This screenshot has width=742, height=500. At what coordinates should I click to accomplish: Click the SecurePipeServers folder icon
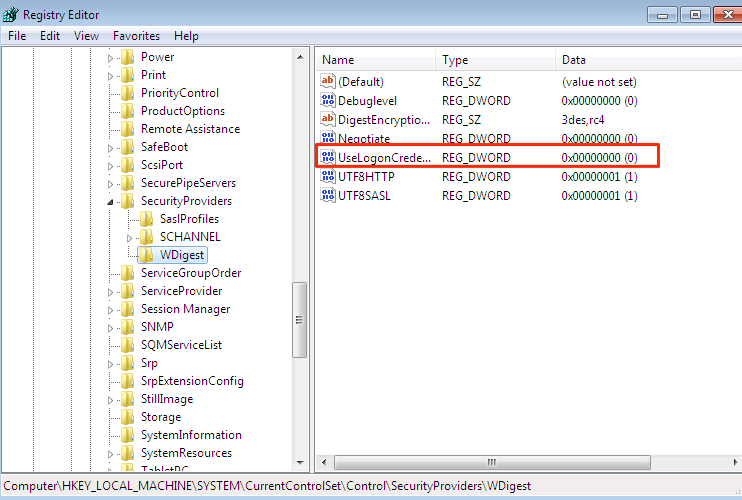(127, 183)
